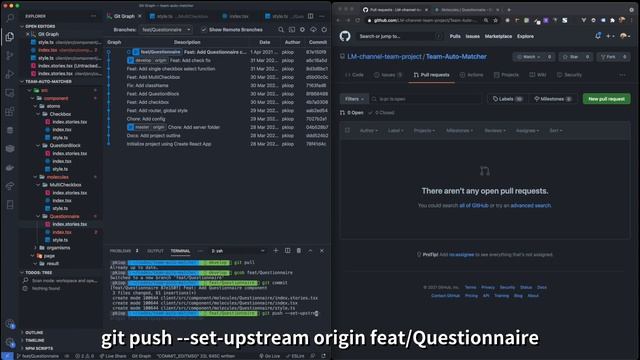The image size is (640, 360).
Task: Open the Assignee filter dropdown
Action: 527,131
